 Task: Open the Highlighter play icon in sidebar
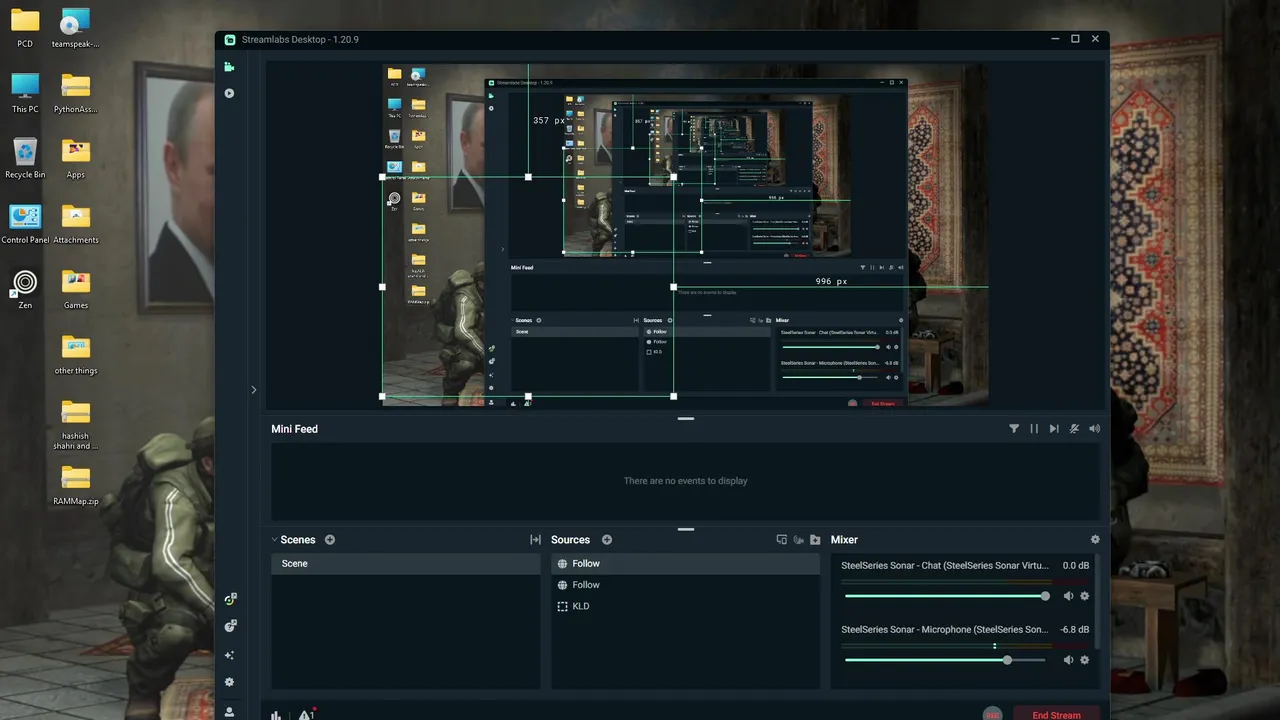tap(229, 93)
